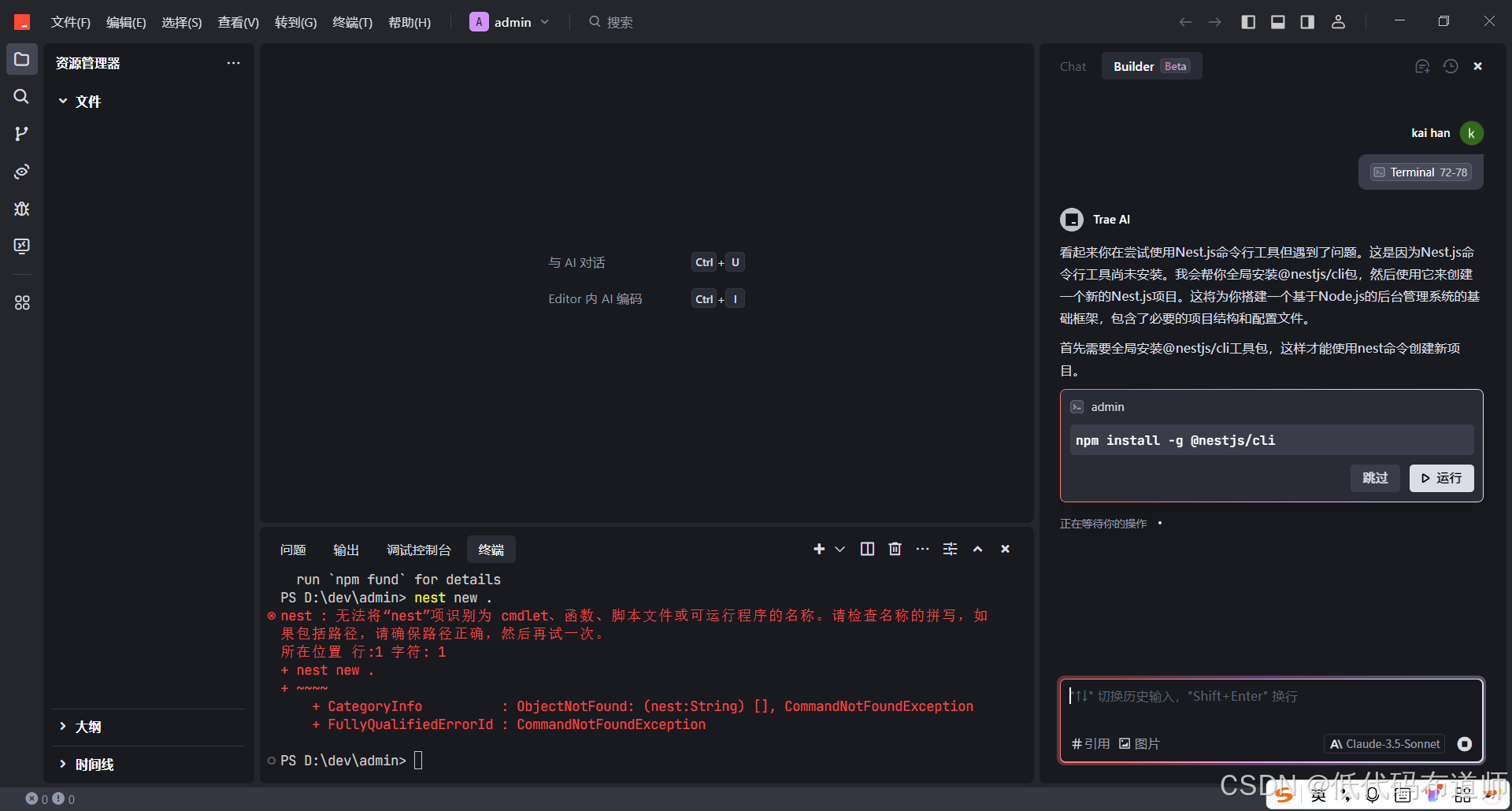Collapse the 文件 section in Explorer
The height and width of the screenshot is (811, 1512).
click(x=80, y=102)
